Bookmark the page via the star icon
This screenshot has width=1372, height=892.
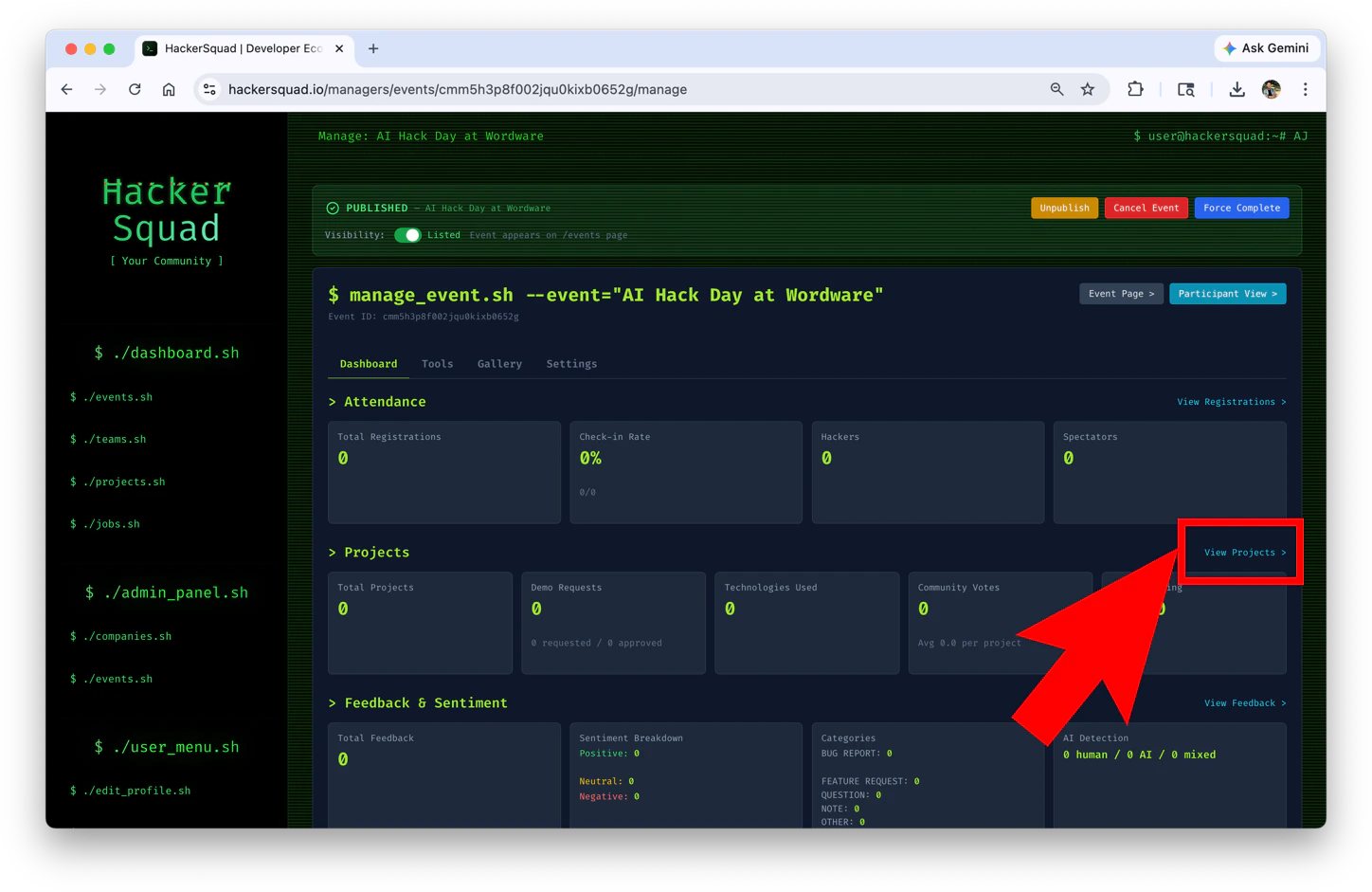click(x=1088, y=89)
